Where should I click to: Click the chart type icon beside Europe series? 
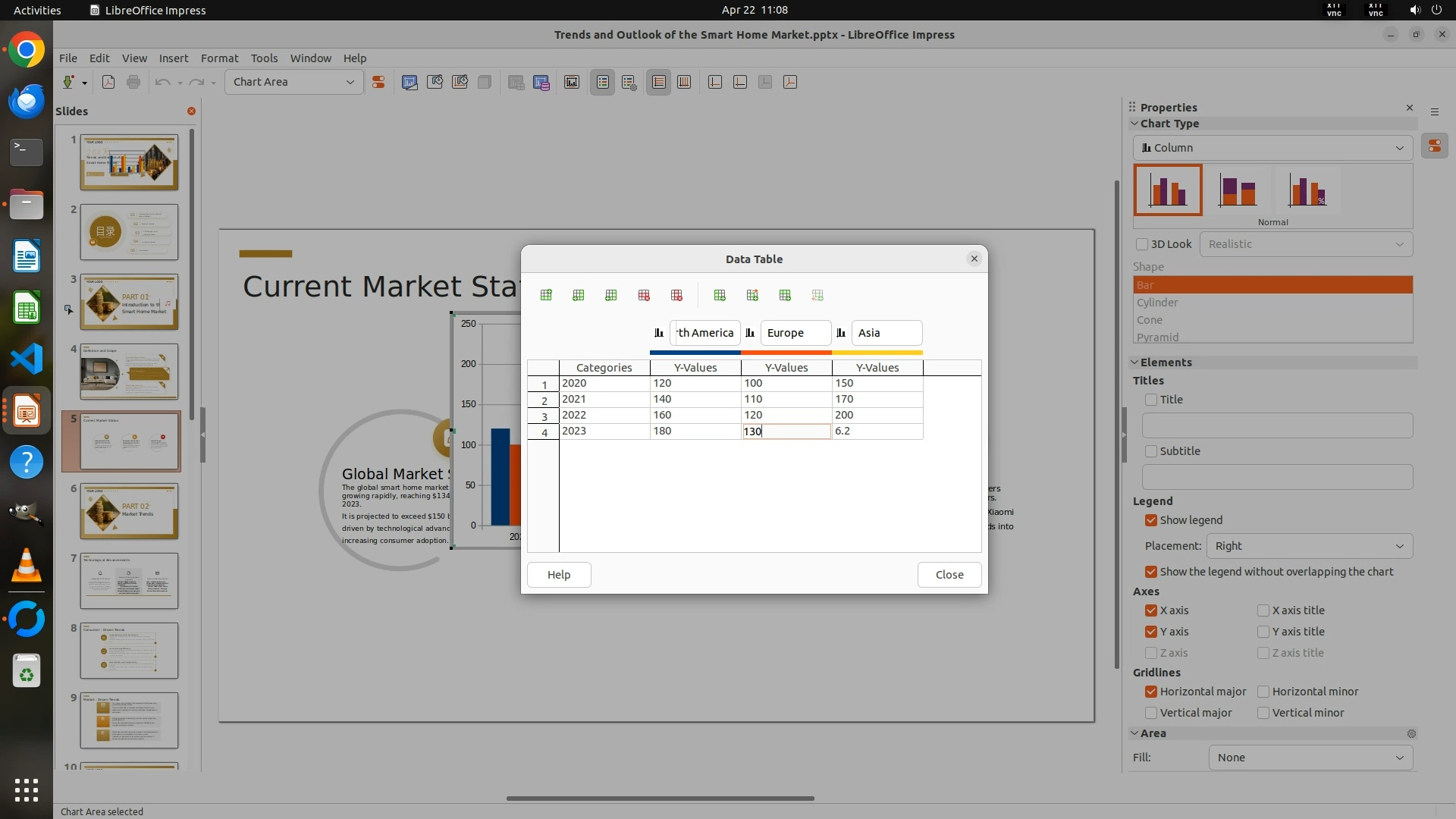750,333
